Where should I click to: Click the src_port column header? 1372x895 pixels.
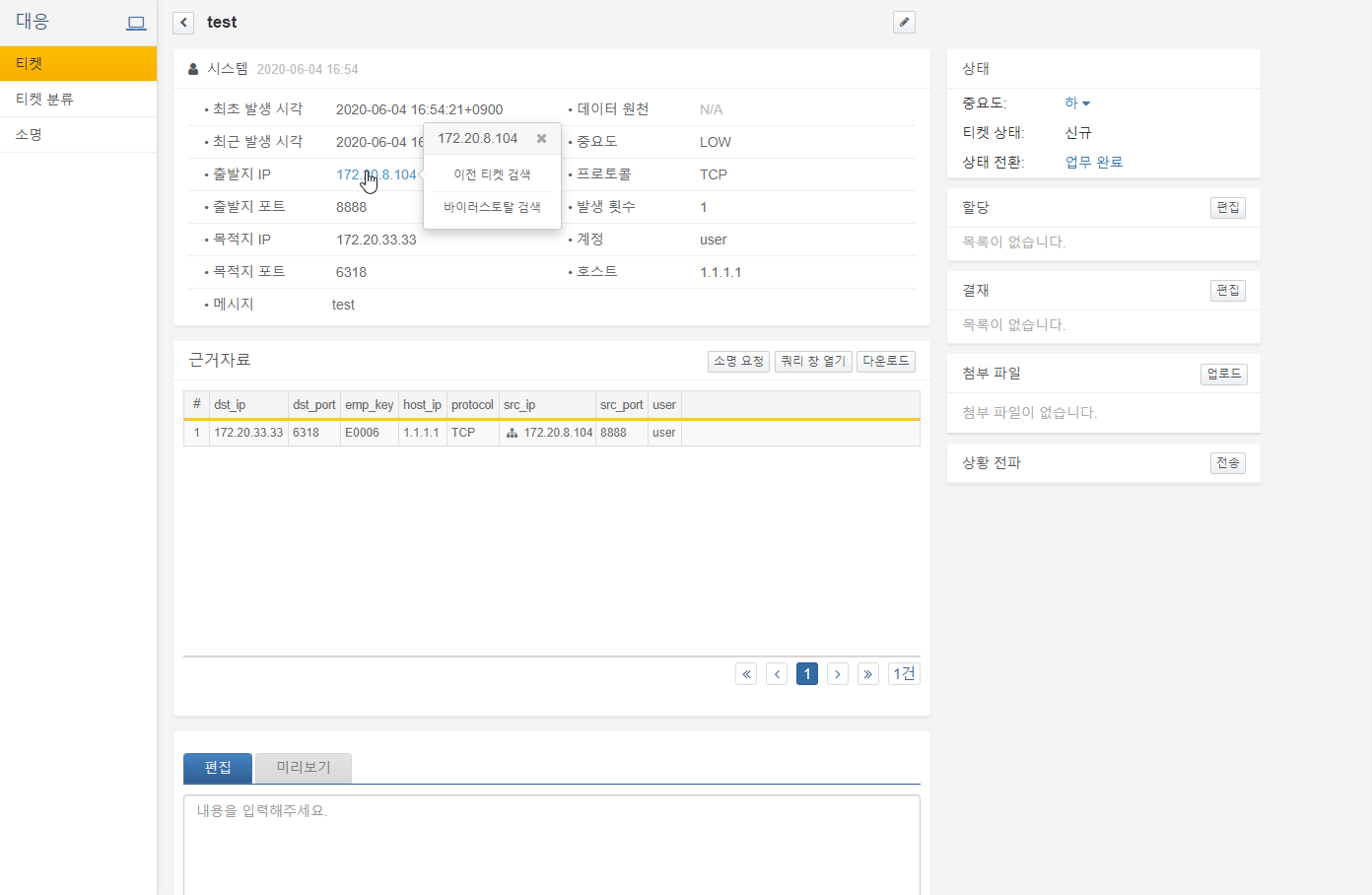(622, 405)
